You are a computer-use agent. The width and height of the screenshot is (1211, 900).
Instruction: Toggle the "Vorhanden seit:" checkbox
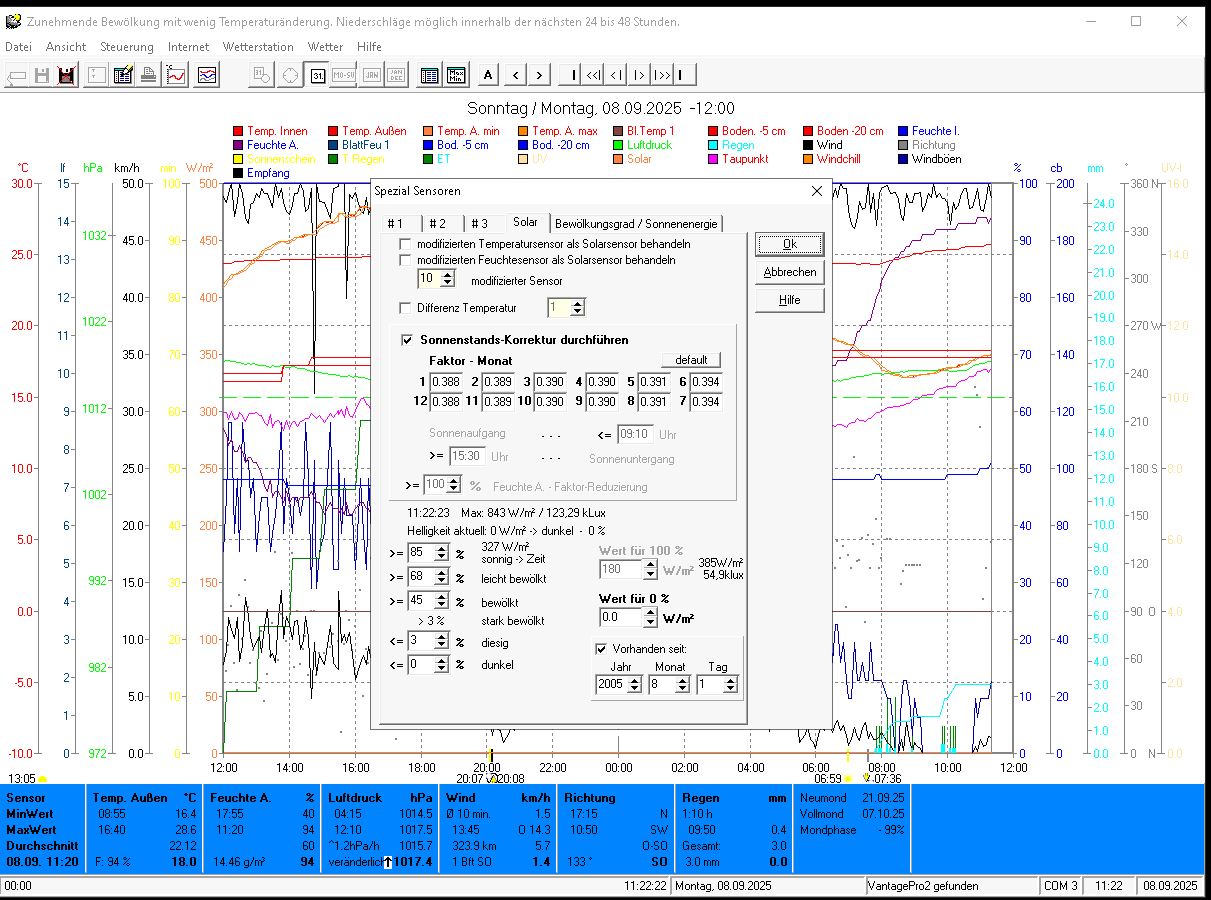click(601, 648)
